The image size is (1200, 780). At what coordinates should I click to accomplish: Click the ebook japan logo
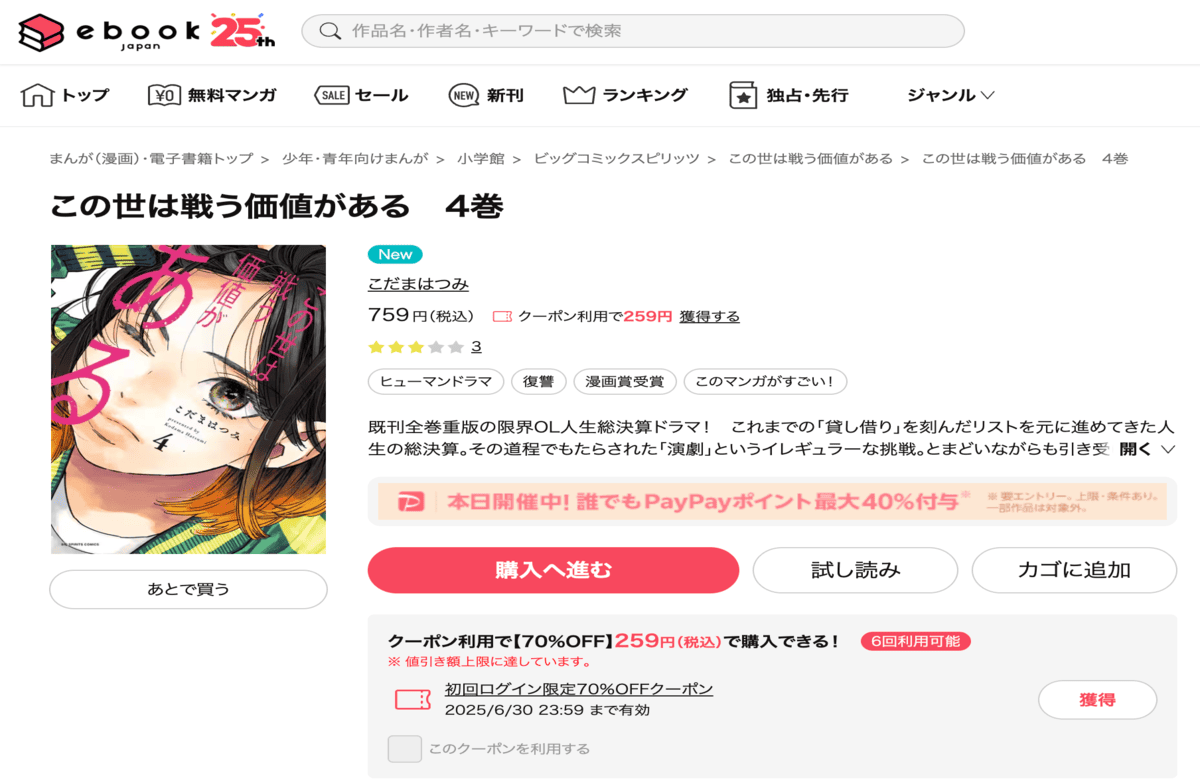(x=147, y=31)
